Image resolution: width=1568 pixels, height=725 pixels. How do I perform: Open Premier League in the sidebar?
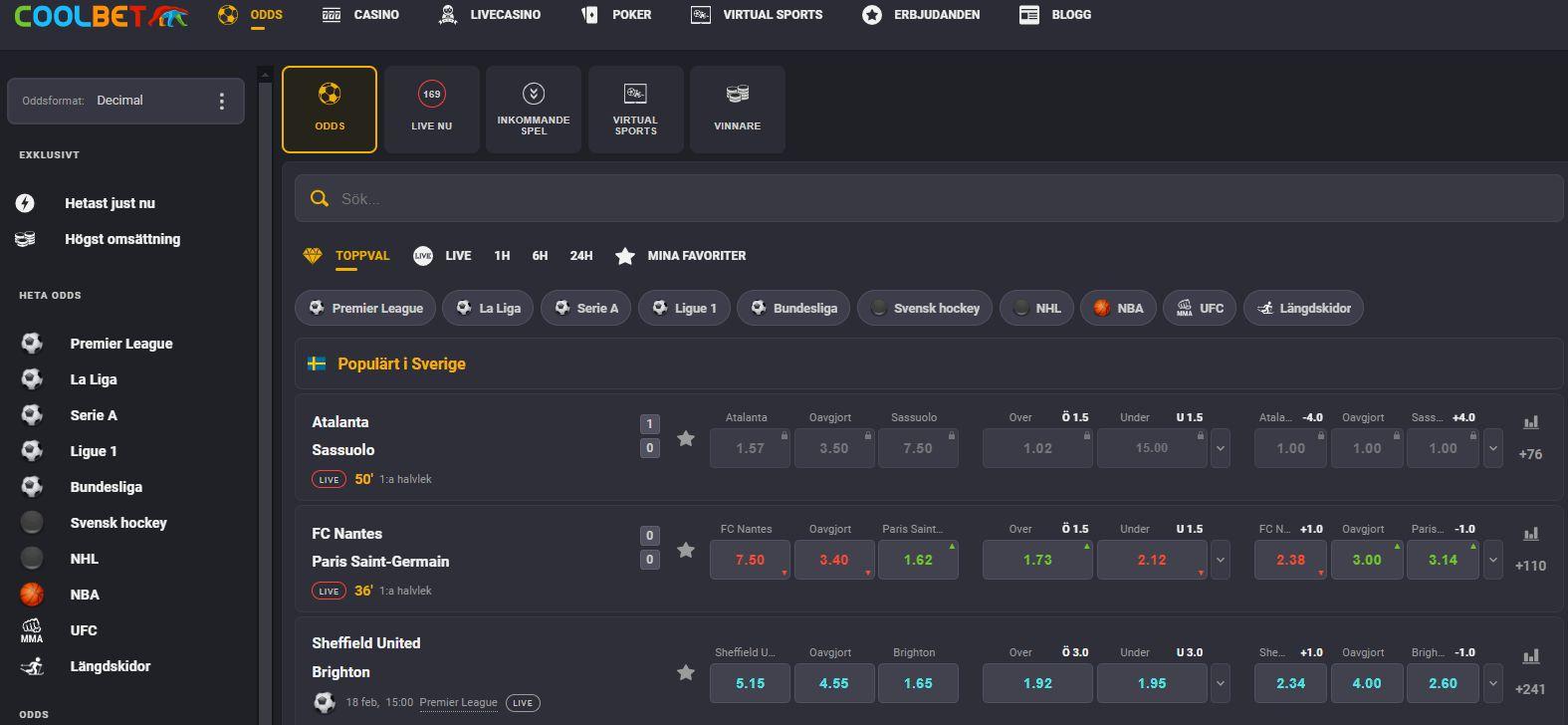point(121,344)
